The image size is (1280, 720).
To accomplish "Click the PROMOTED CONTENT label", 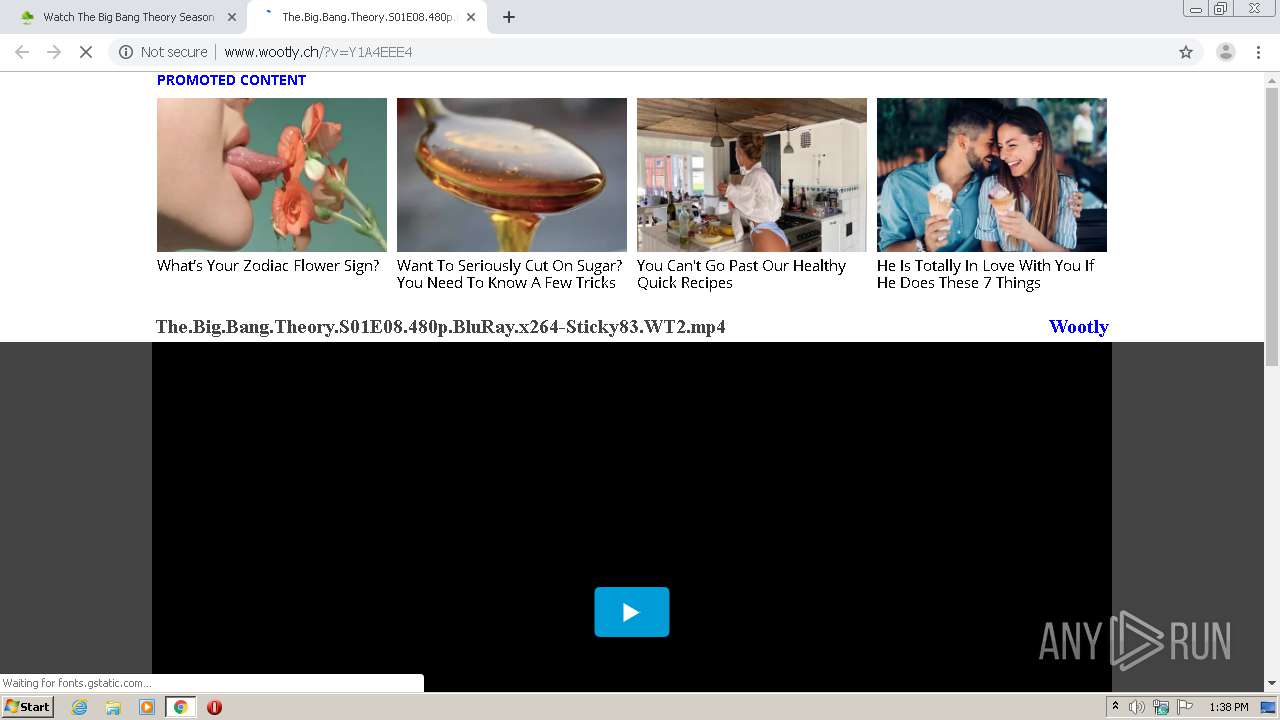I will click(231, 80).
